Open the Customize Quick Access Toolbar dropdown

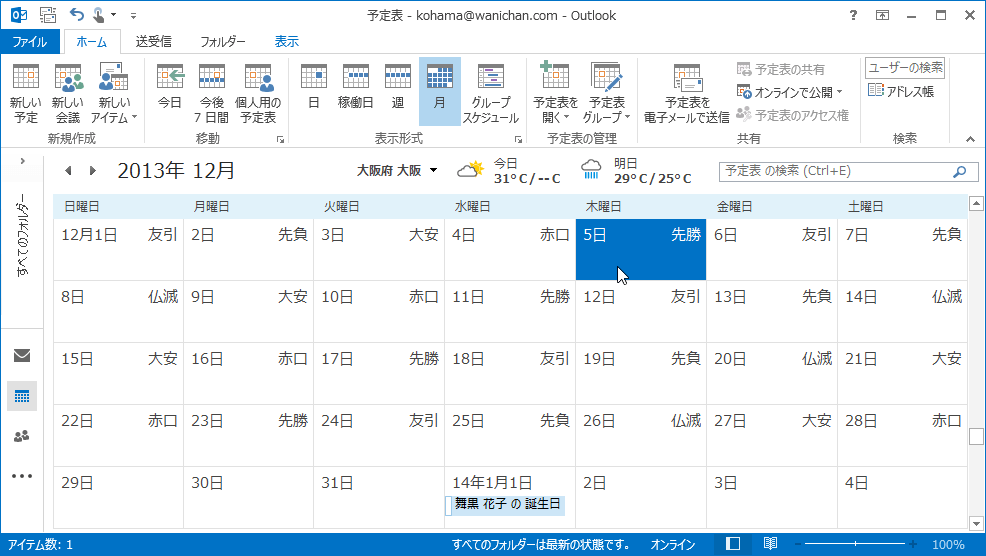[x=133, y=15]
